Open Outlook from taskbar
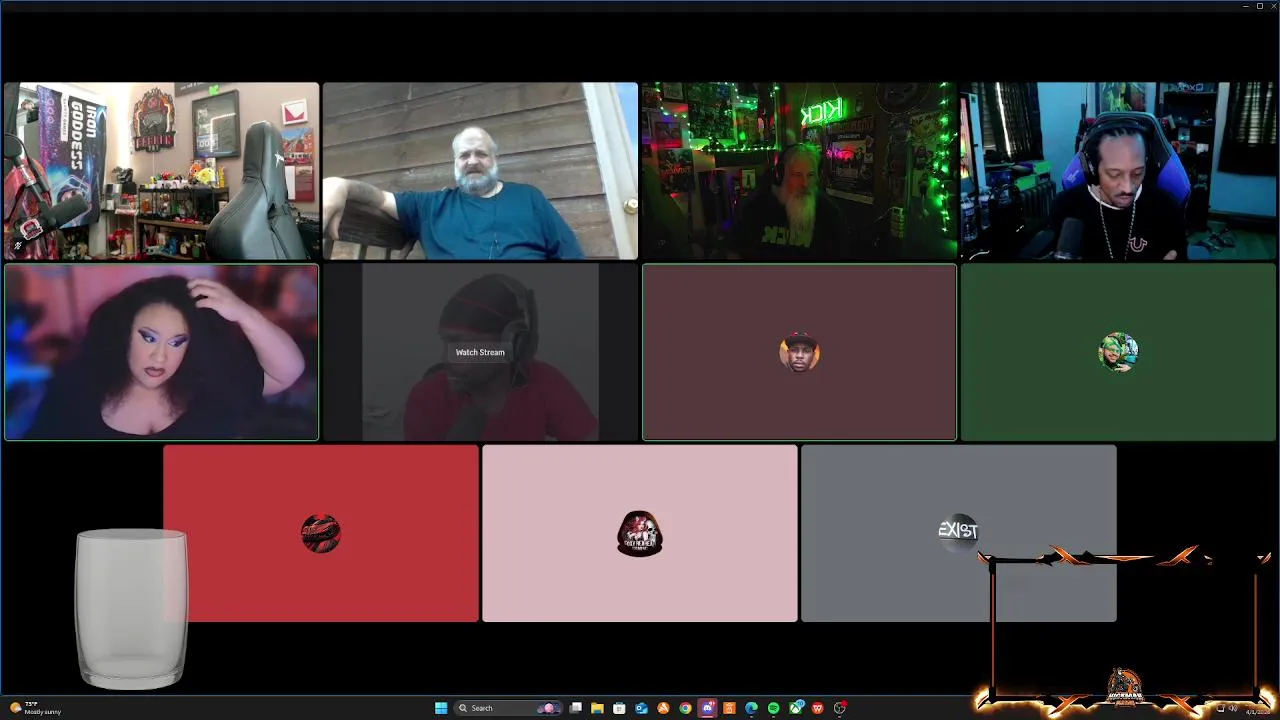This screenshot has width=1280, height=720. tap(641, 708)
